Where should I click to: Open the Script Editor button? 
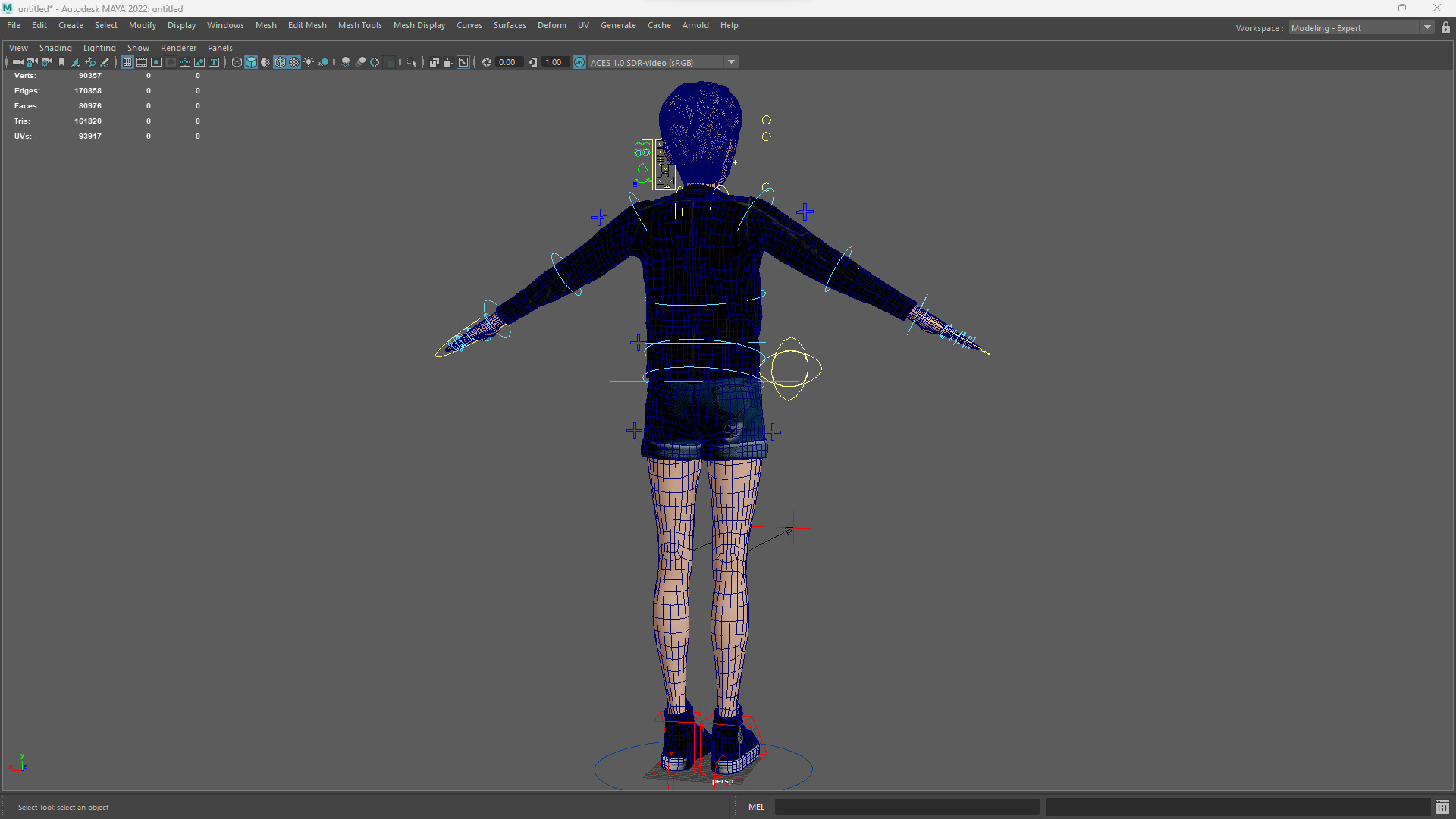[x=1442, y=807]
